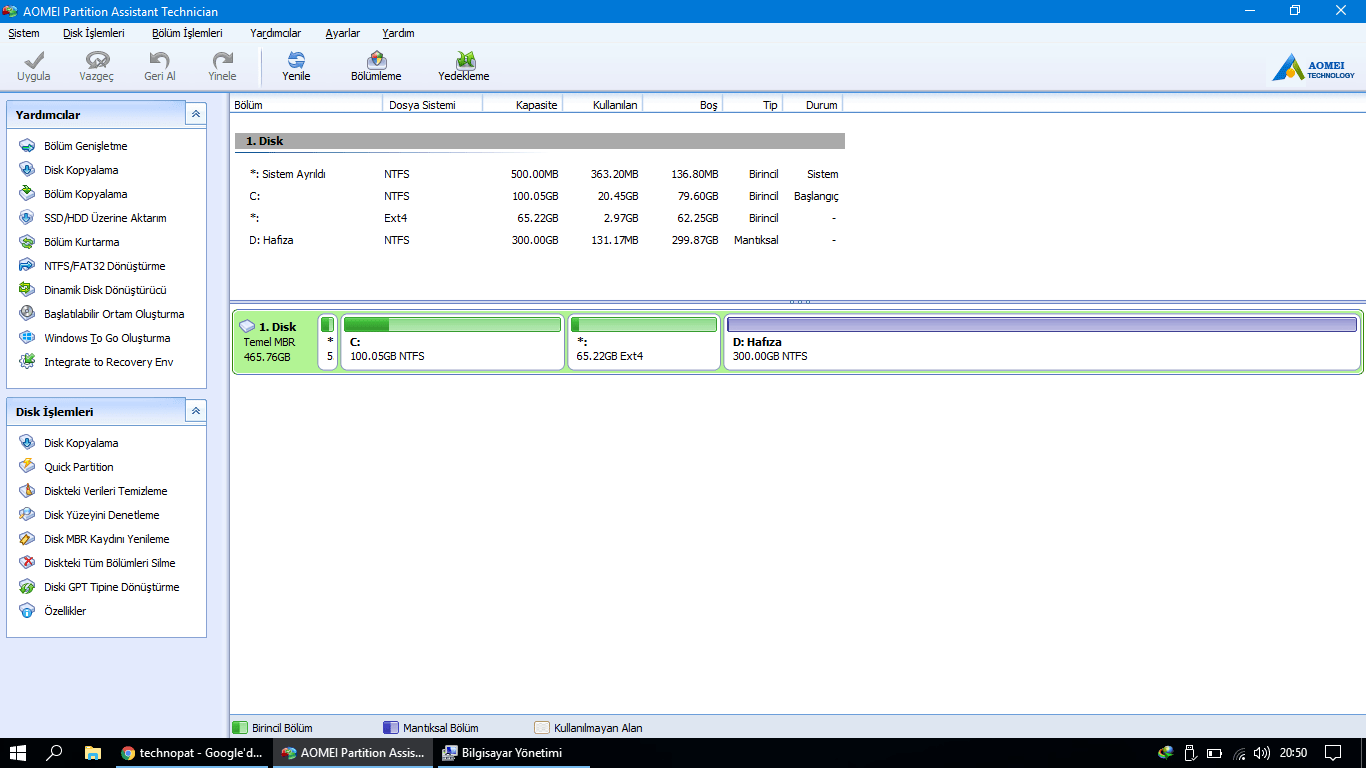Open File Explorer from taskbar
This screenshot has width=1366, height=768.
93,753
